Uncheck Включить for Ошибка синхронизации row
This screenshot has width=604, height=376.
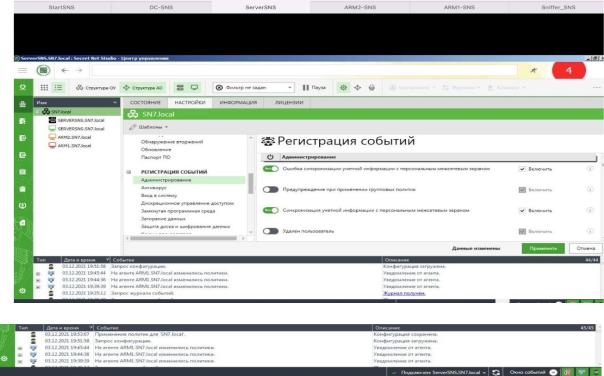(x=522, y=169)
